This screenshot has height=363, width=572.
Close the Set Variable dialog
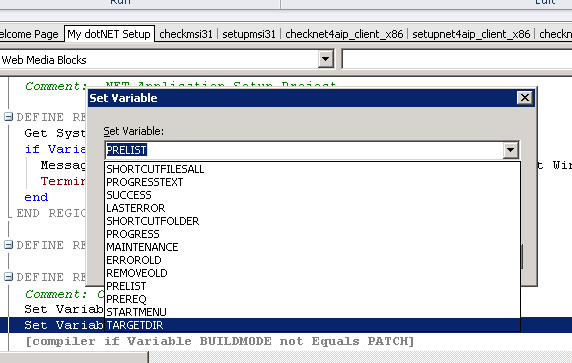(525, 98)
